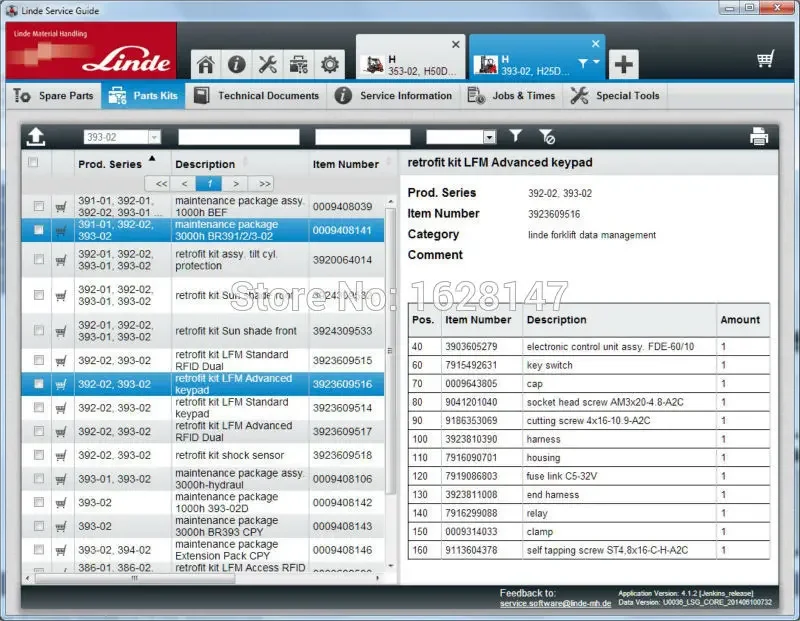Click the crossed-wrench tools icon
800x621 pixels.
266,63
